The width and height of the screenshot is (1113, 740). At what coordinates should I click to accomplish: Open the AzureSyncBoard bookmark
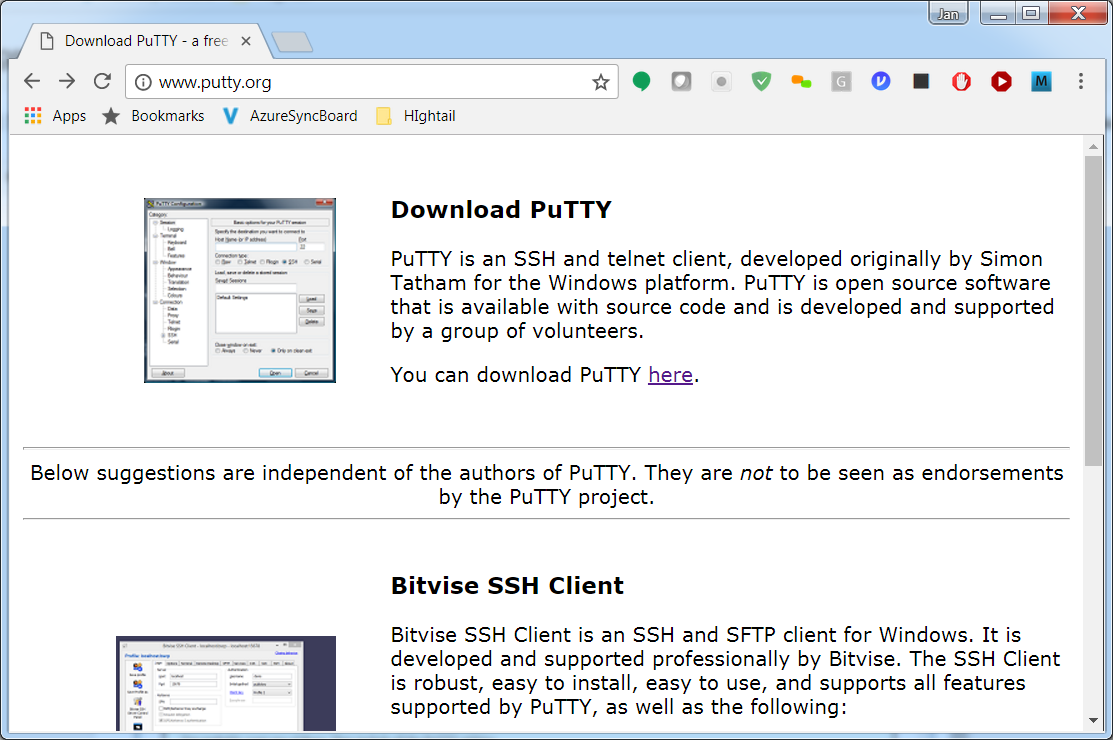290,116
